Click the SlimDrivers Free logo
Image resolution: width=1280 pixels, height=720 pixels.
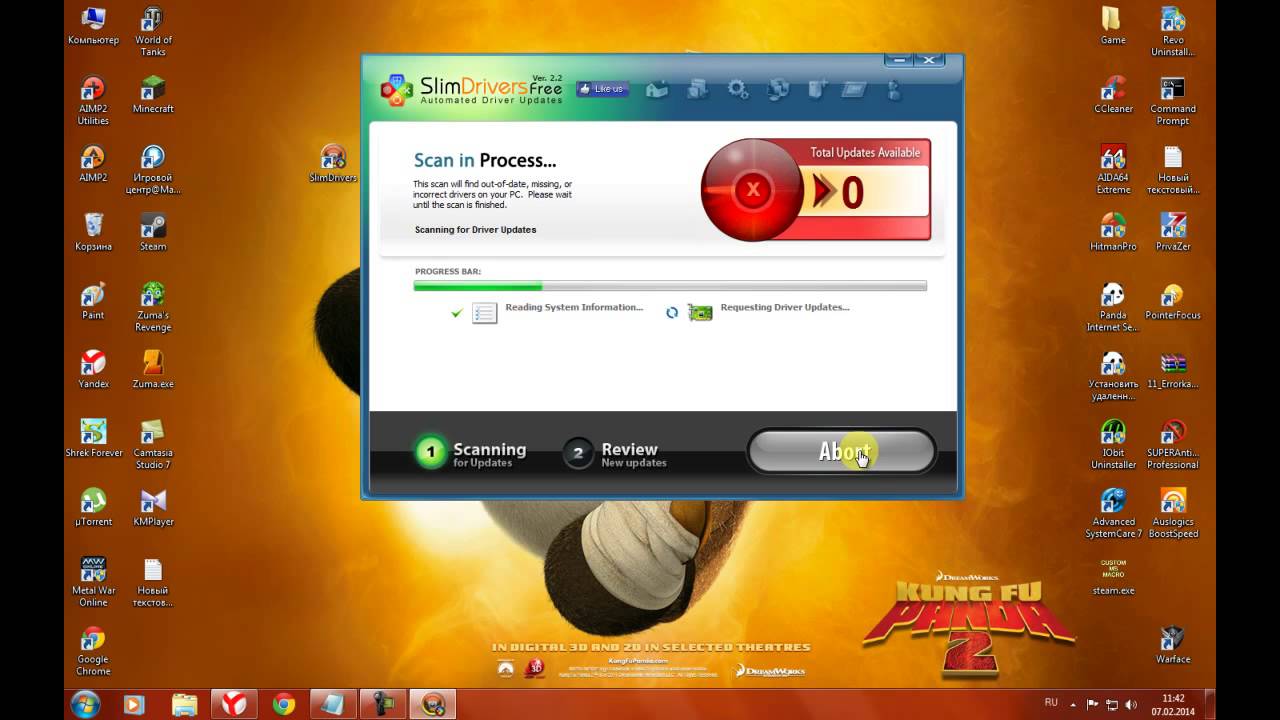tap(471, 89)
